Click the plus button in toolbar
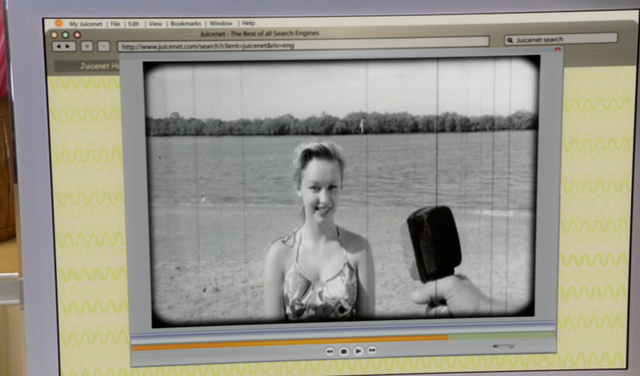 (87, 47)
